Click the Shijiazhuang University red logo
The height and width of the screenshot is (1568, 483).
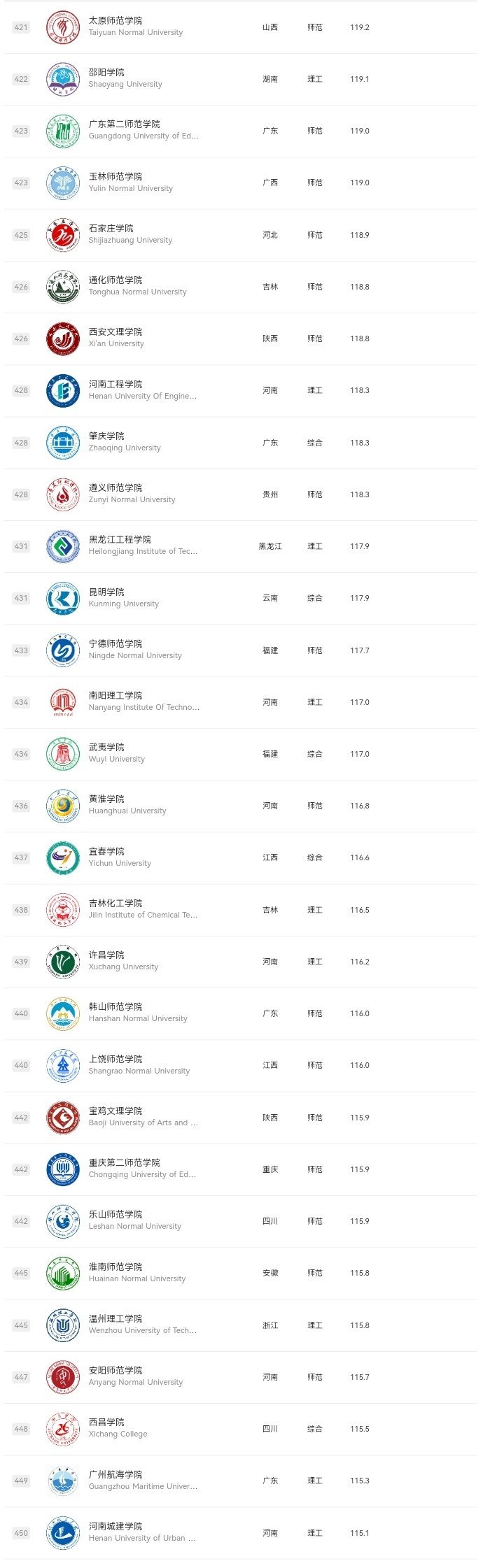pyautogui.click(x=62, y=235)
